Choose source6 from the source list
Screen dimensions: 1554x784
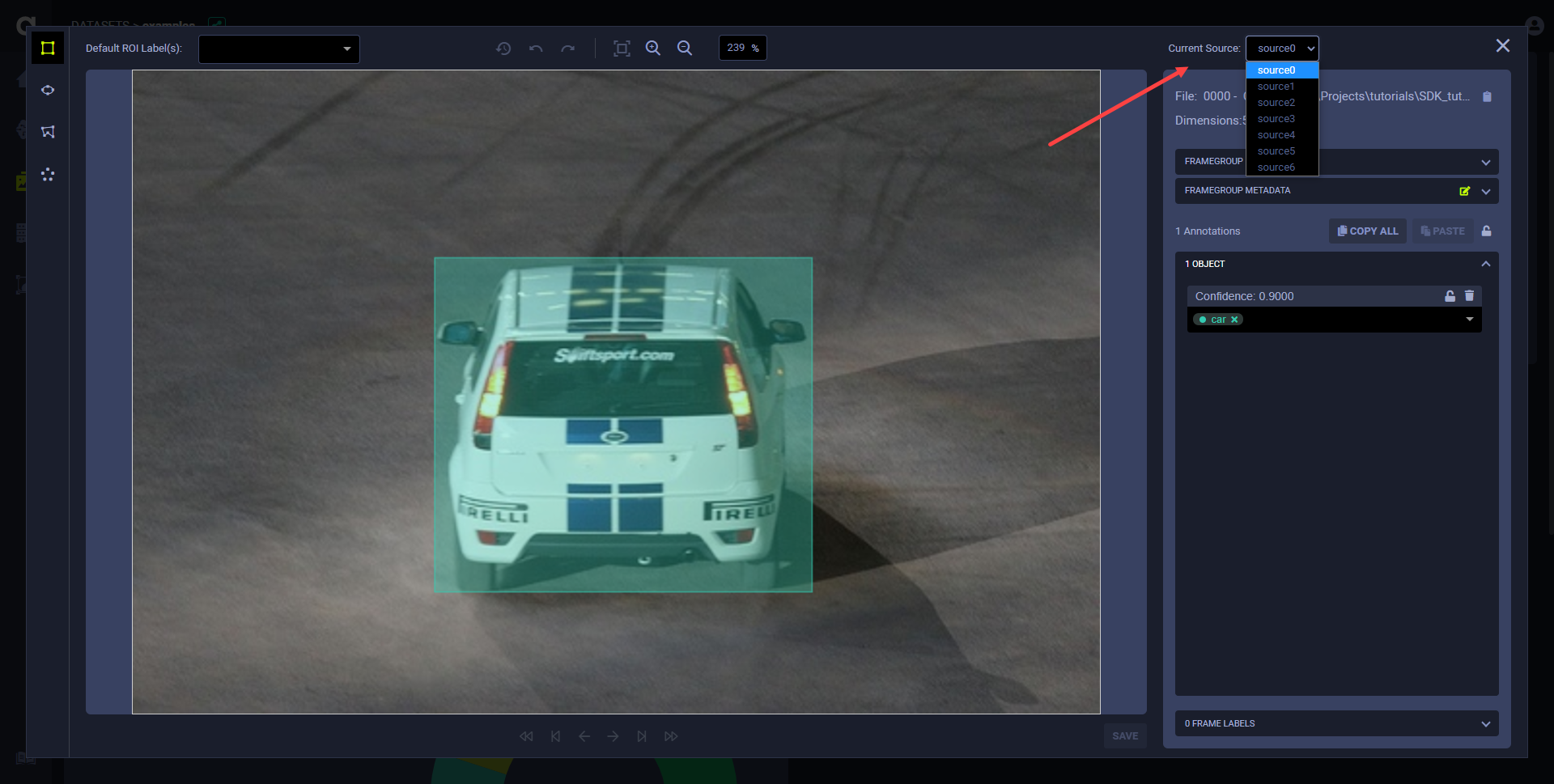[x=1276, y=167]
